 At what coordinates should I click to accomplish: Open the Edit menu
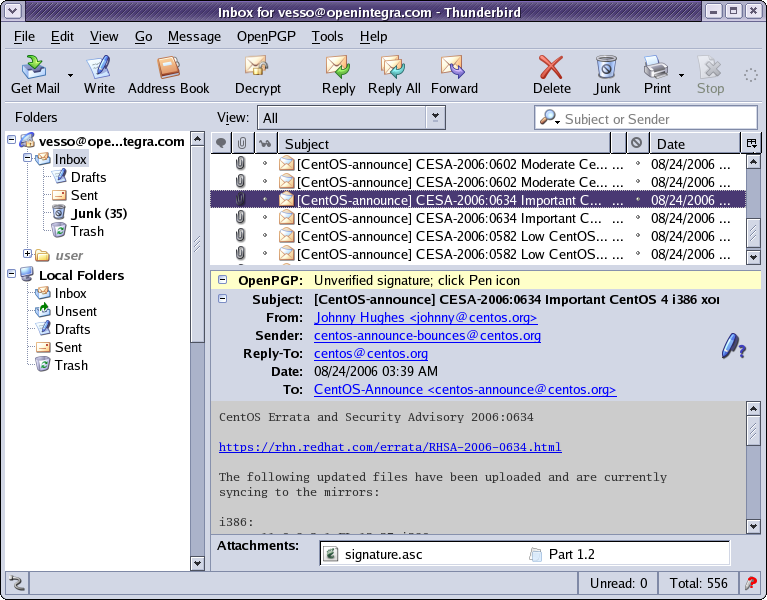tap(62, 37)
